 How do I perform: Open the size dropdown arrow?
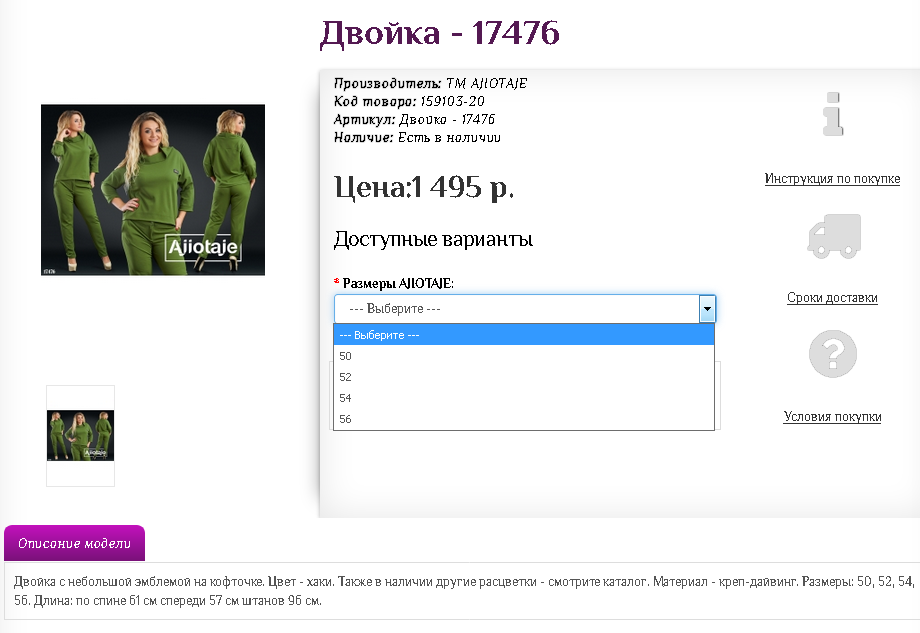pyautogui.click(x=707, y=308)
